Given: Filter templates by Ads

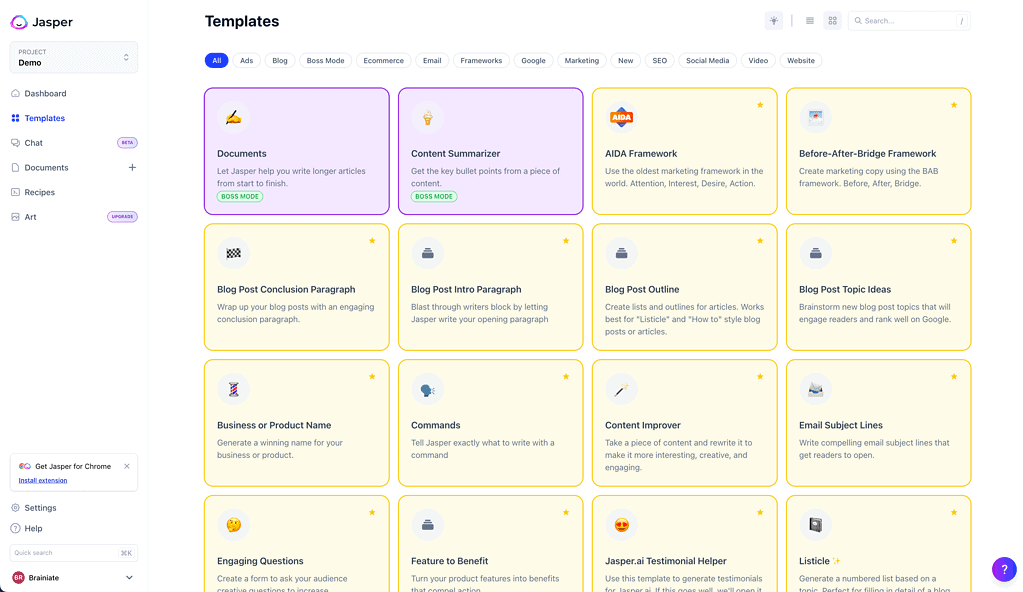Looking at the screenshot, I should 247,61.
